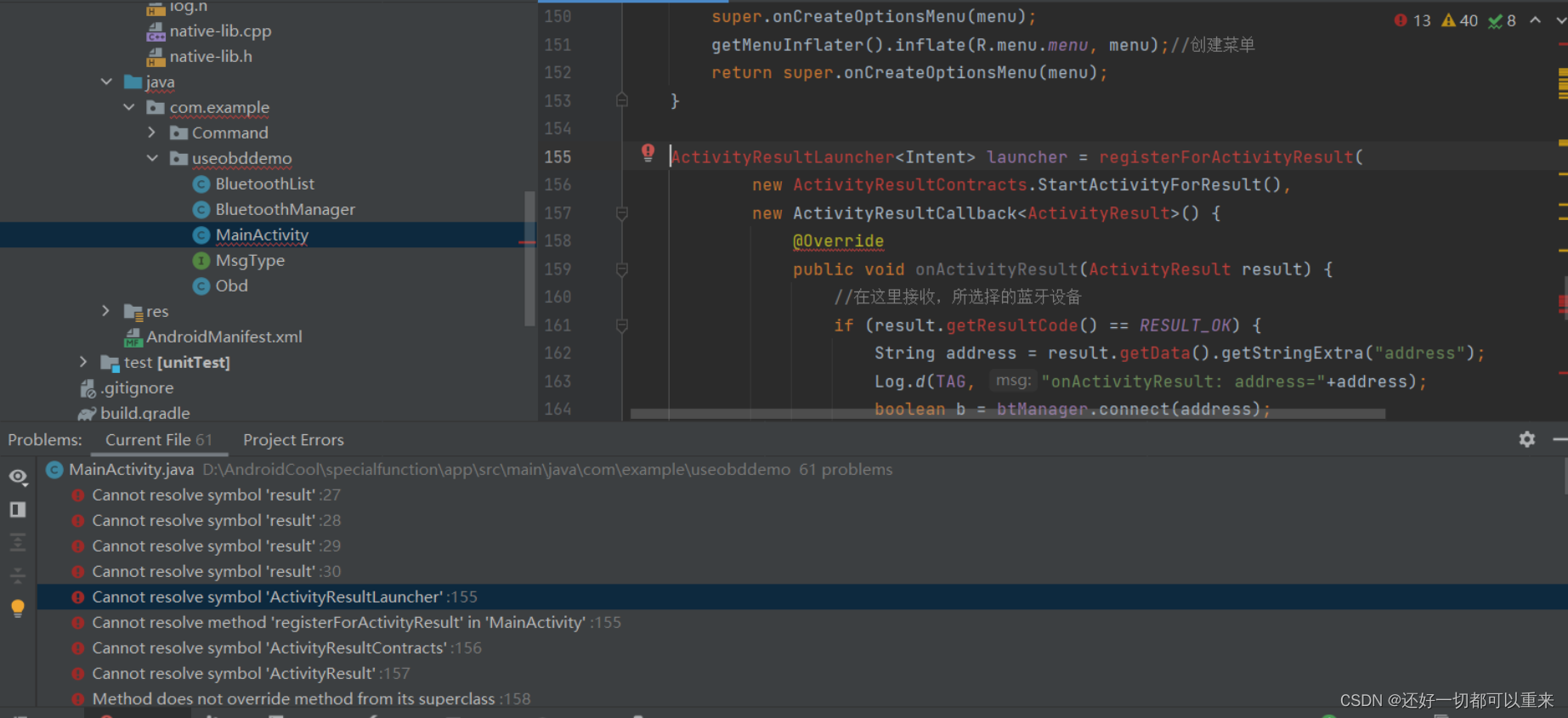Open build.gradle file
Image resolution: width=1568 pixels, height=718 pixels.
(145, 413)
